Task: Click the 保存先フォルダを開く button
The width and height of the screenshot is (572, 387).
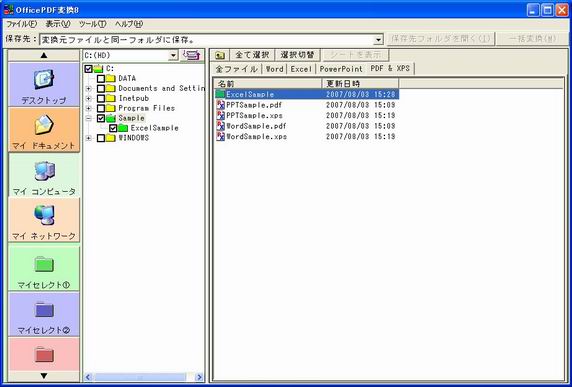Action: [x=441, y=39]
